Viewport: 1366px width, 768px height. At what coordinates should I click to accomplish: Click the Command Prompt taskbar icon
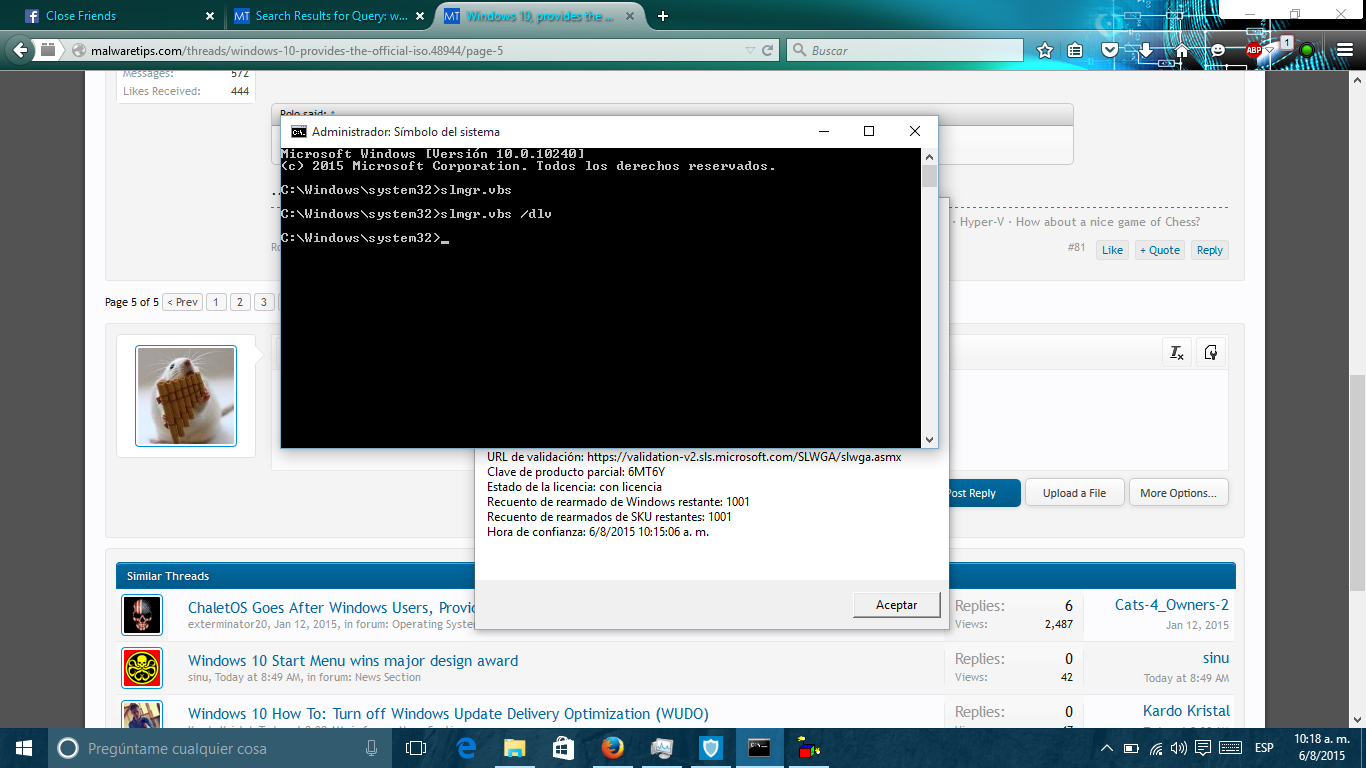click(x=759, y=748)
